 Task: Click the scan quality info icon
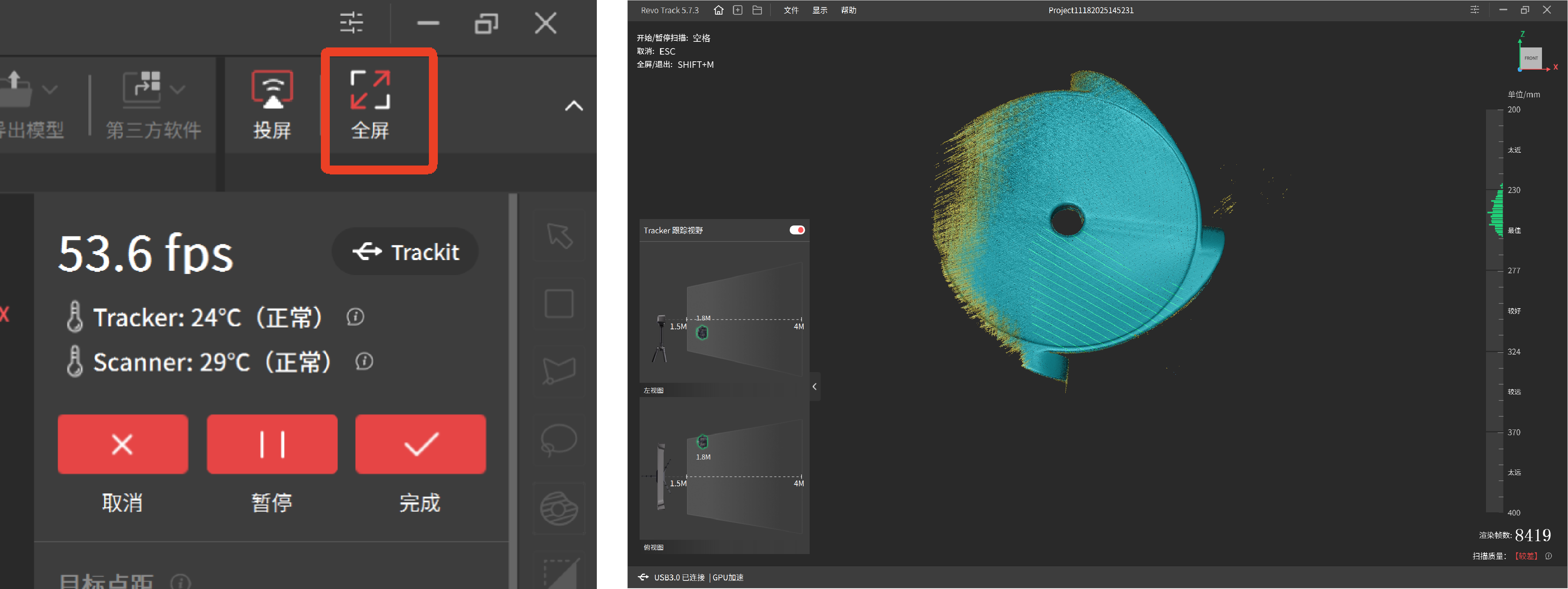click(x=1548, y=556)
